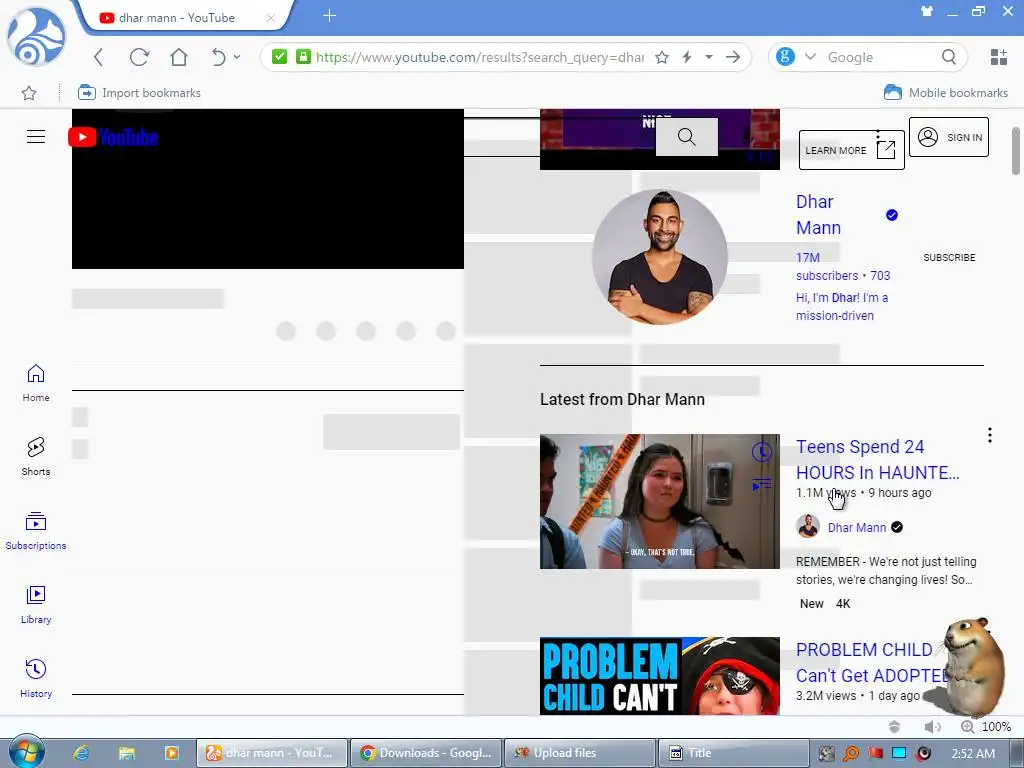The image size is (1024, 768).
Task: Open the extensions grid icon
Action: coord(999,57)
